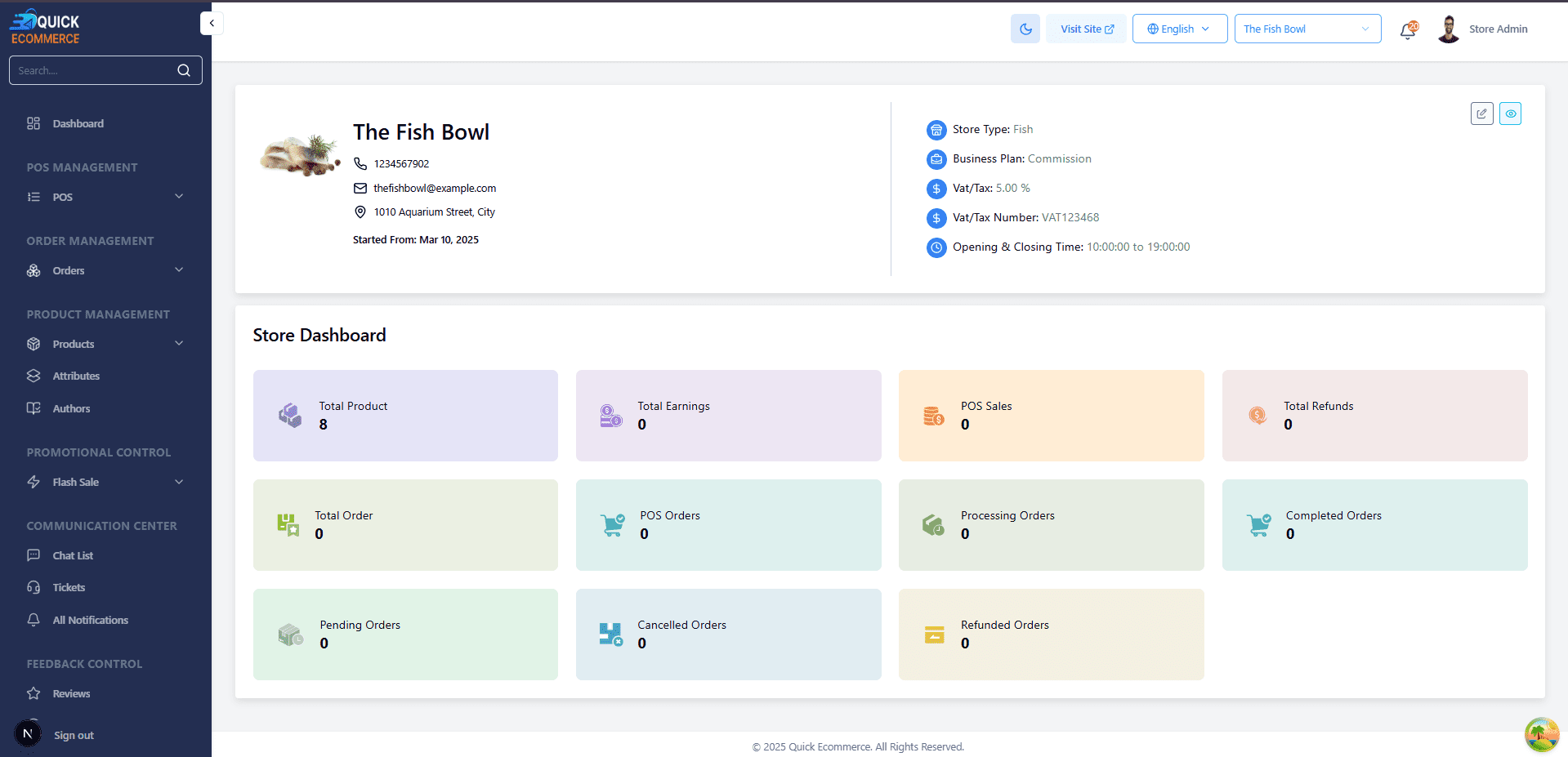
Task: Click the notification bell icon
Action: click(x=1407, y=30)
